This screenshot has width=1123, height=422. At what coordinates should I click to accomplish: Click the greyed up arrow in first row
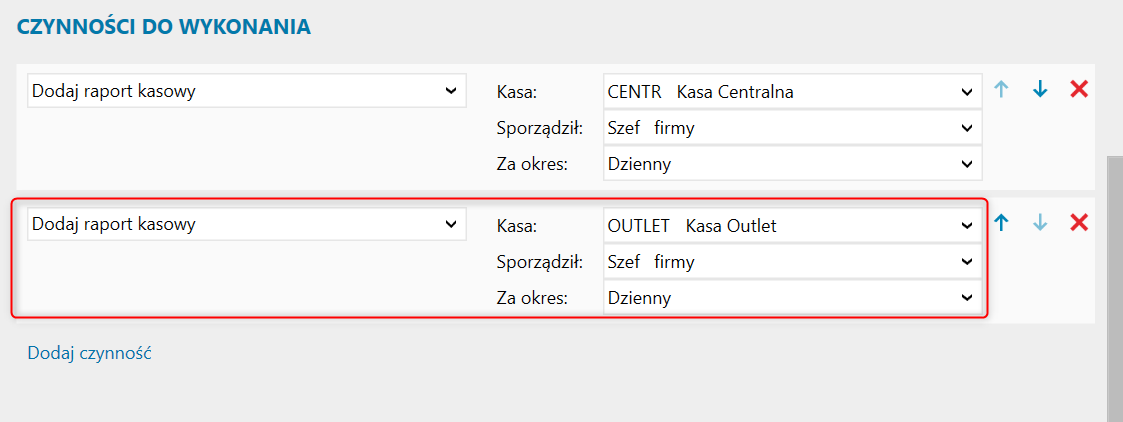pos(1001,89)
